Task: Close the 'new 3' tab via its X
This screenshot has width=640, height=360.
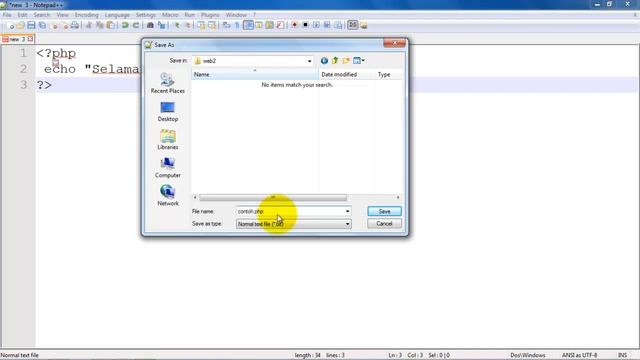Action: tap(30, 39)
